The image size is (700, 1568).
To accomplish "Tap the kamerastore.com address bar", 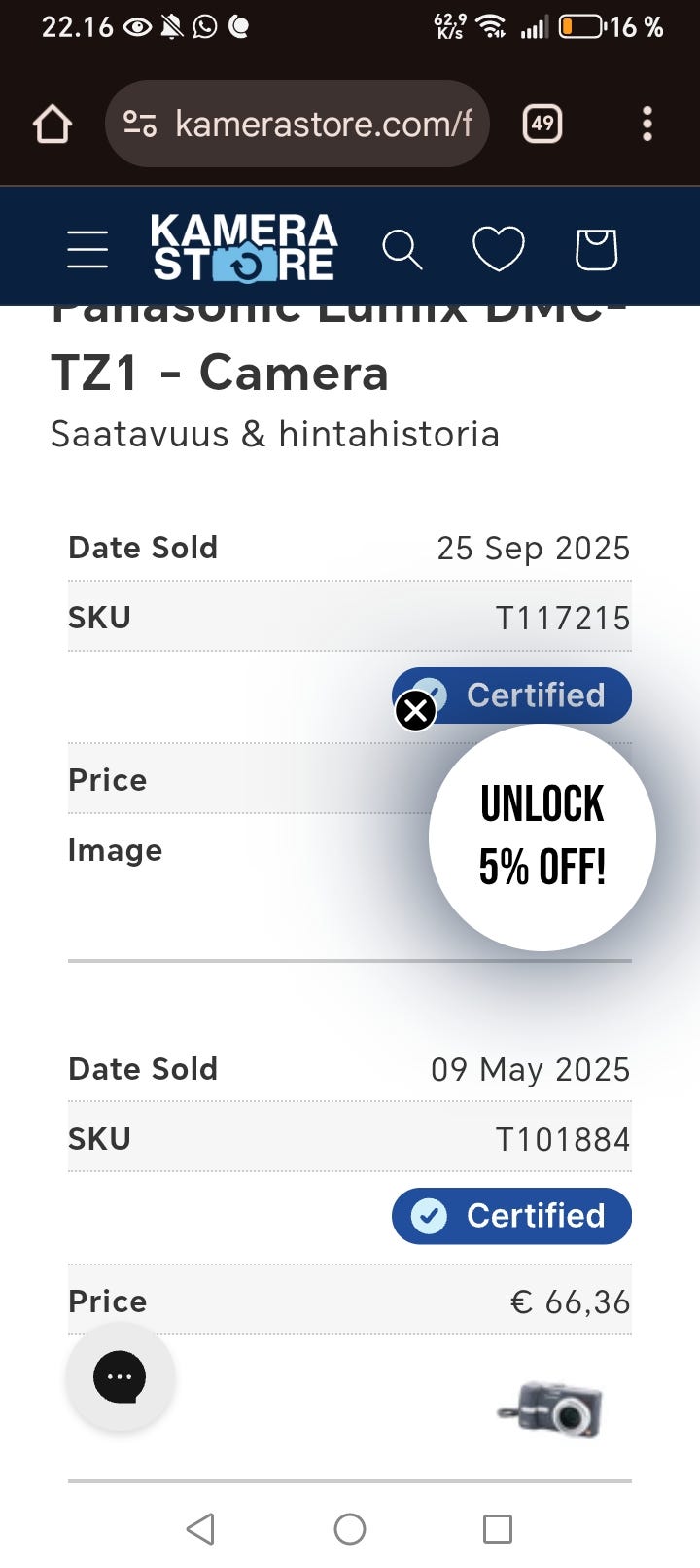I will point(323,125).
